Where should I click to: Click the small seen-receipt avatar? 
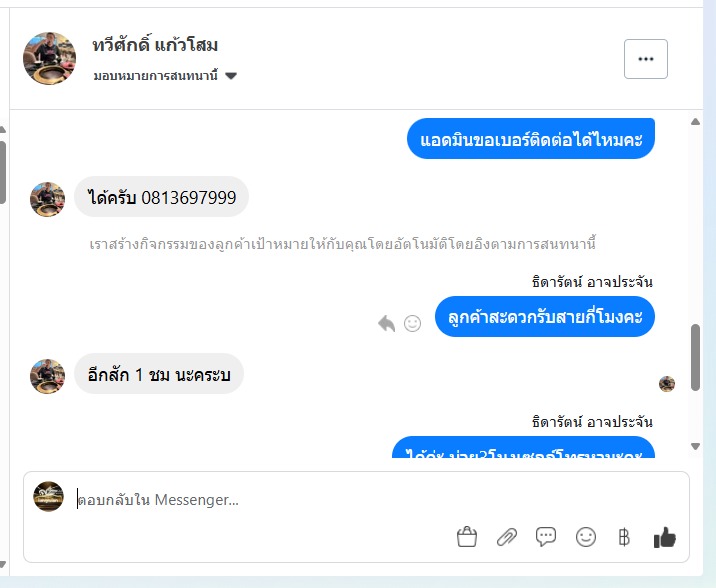coord(667,383)
